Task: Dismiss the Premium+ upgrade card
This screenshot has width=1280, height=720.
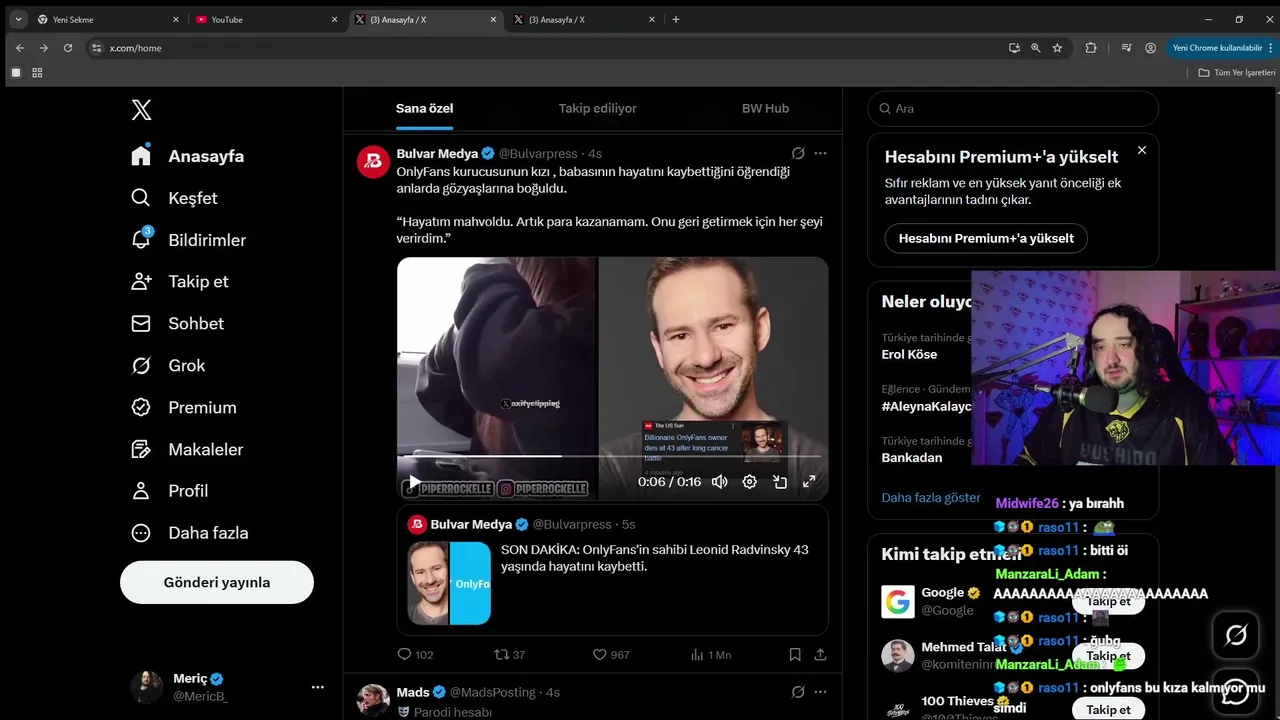Action: coord(1142,150)
